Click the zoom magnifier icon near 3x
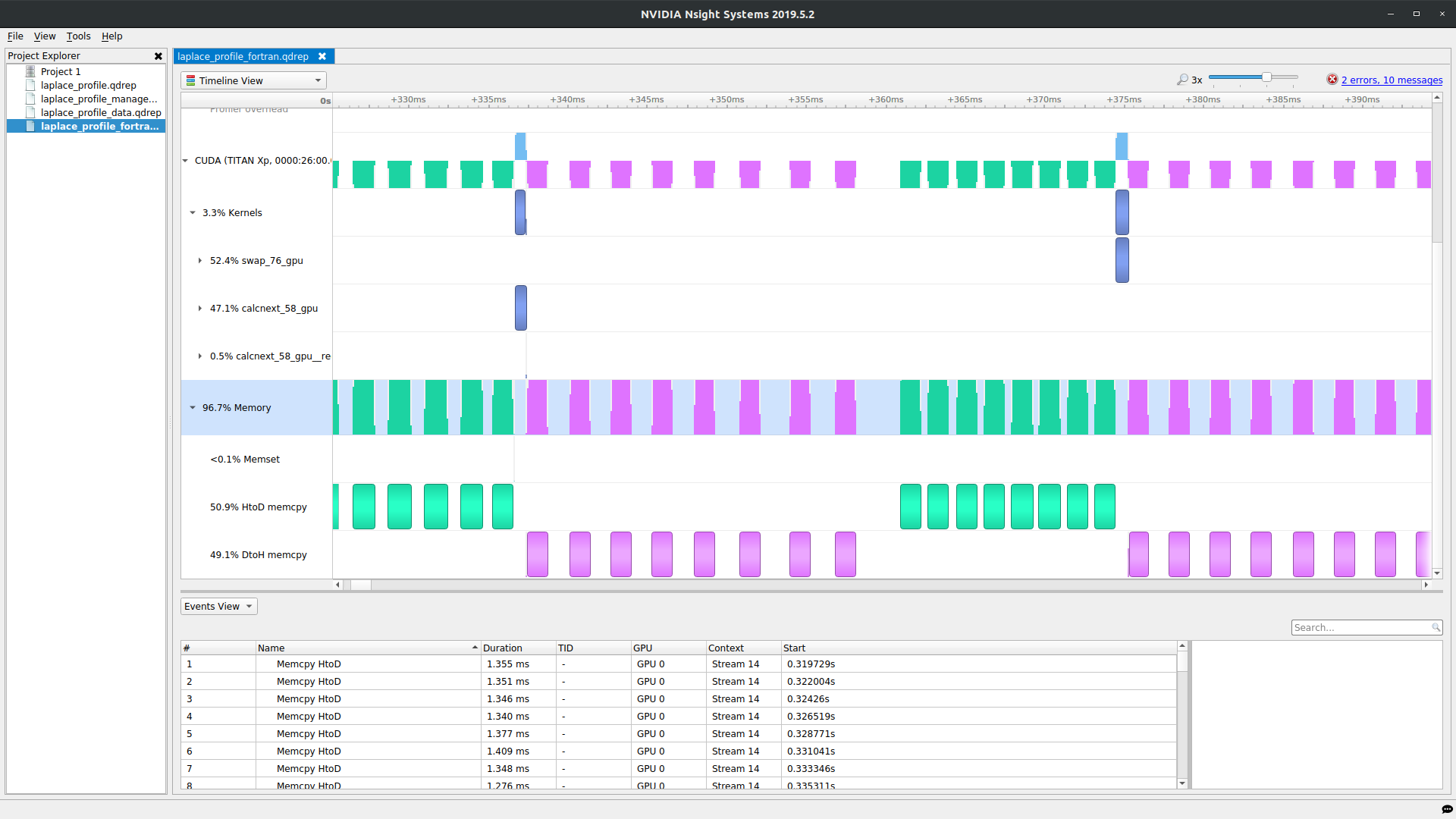The image size is (1456, 819). pos(1182,80)
